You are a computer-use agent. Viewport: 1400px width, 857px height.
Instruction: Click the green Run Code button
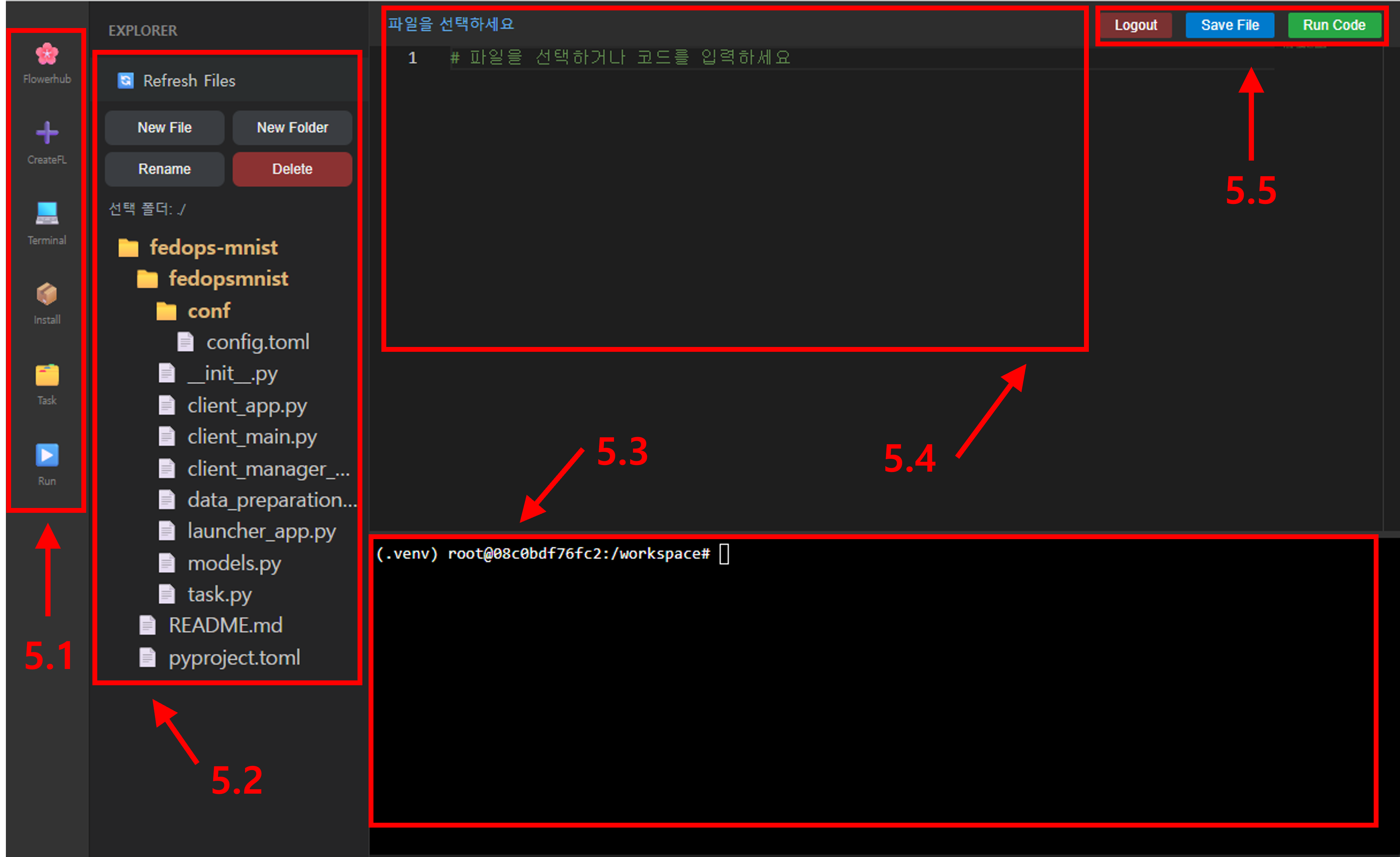1334,25
